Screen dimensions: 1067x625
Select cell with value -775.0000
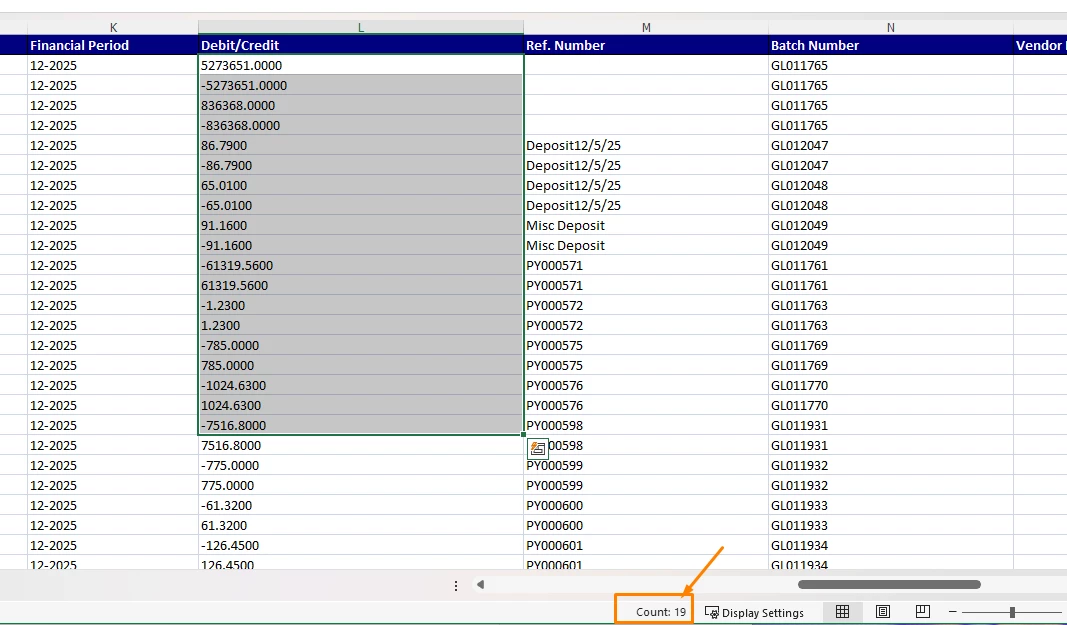pos(361,466)
